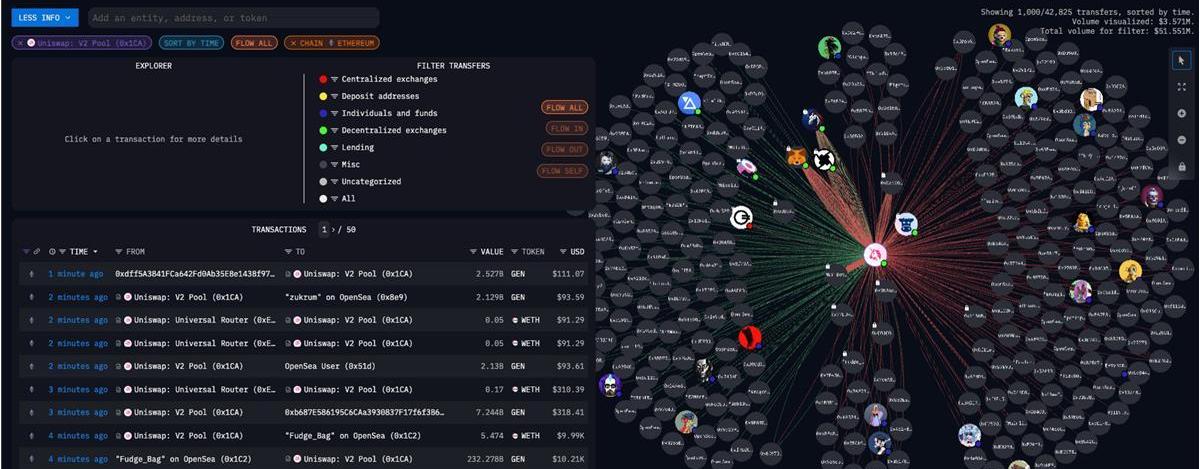
Task: Click the WETH token icon on $9.99K row
Action: [x=515, y=436]
